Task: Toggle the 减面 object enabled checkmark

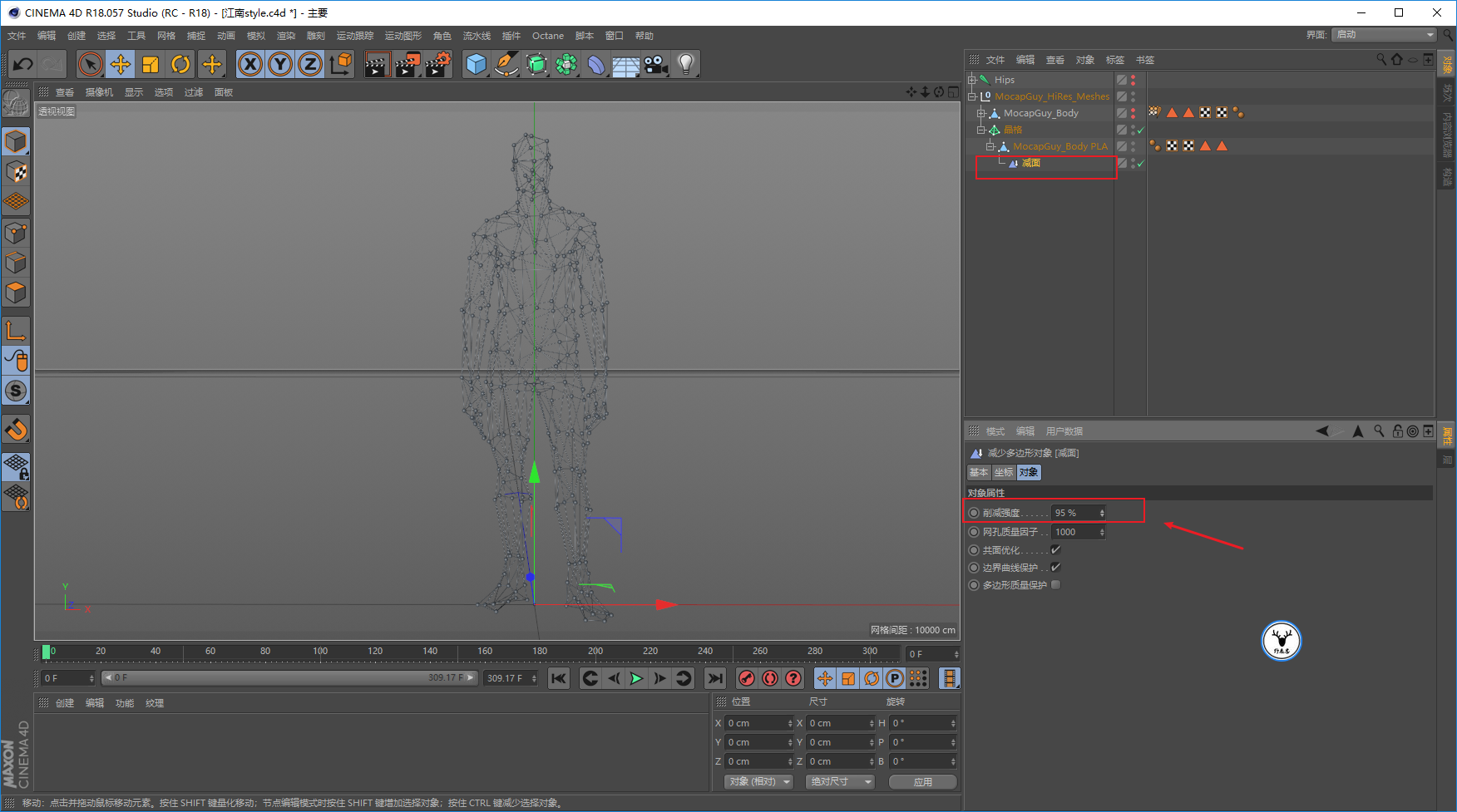Action: 1140,164
